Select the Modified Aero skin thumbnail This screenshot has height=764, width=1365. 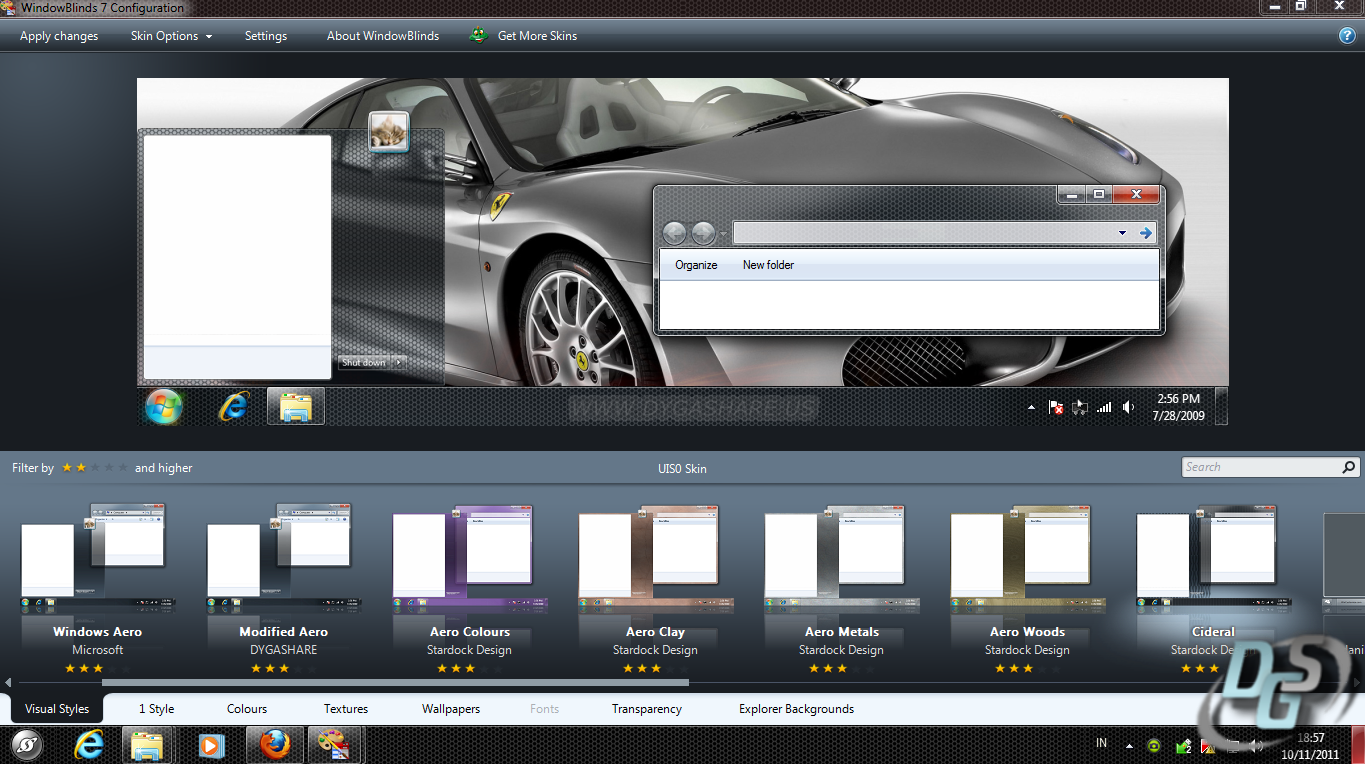click(283, 558)
